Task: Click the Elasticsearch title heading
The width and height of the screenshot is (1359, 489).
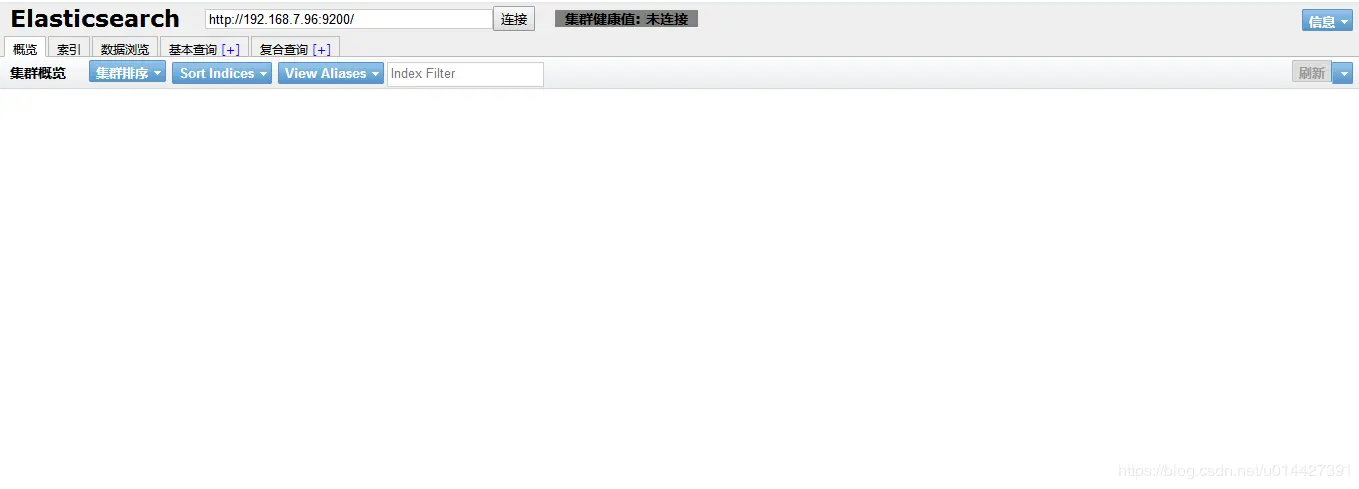Action: pyautogui.click(x=95, y=19)
